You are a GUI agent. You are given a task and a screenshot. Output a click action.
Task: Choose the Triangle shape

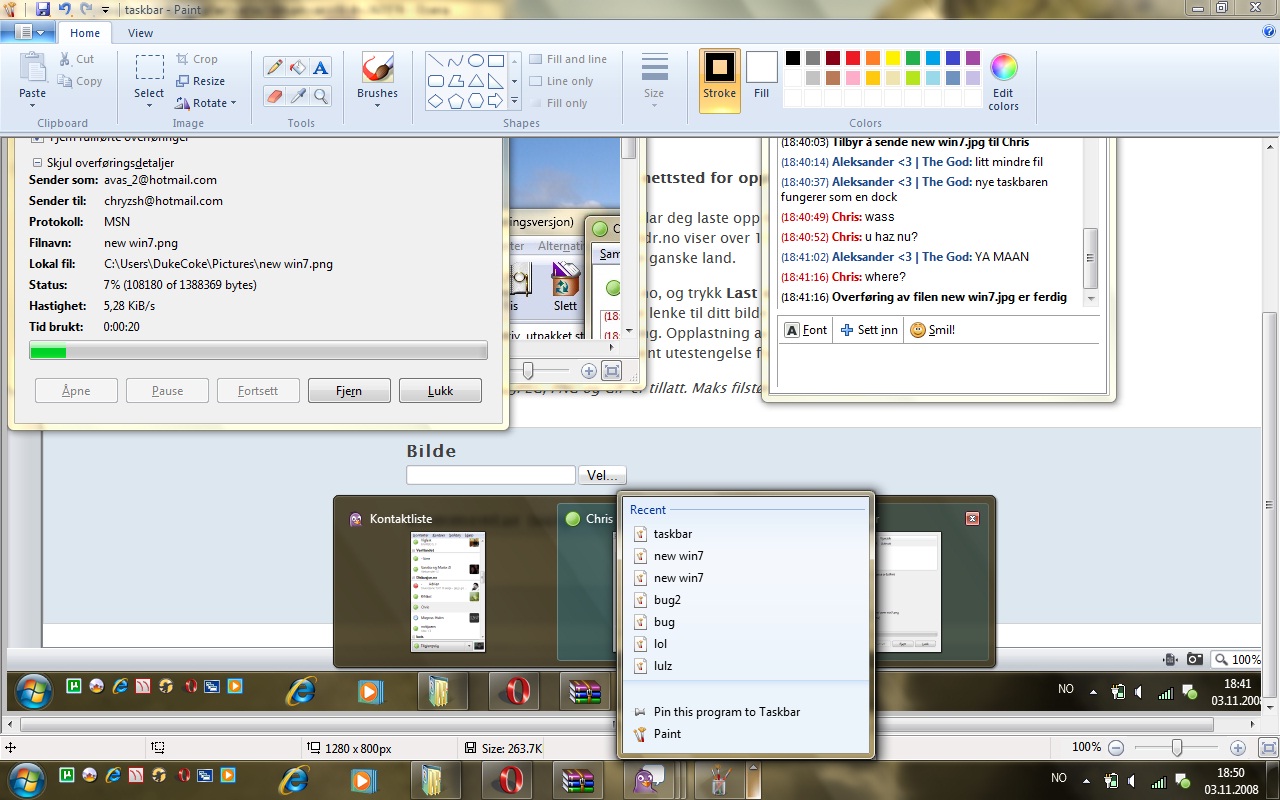tap(476, 81)
